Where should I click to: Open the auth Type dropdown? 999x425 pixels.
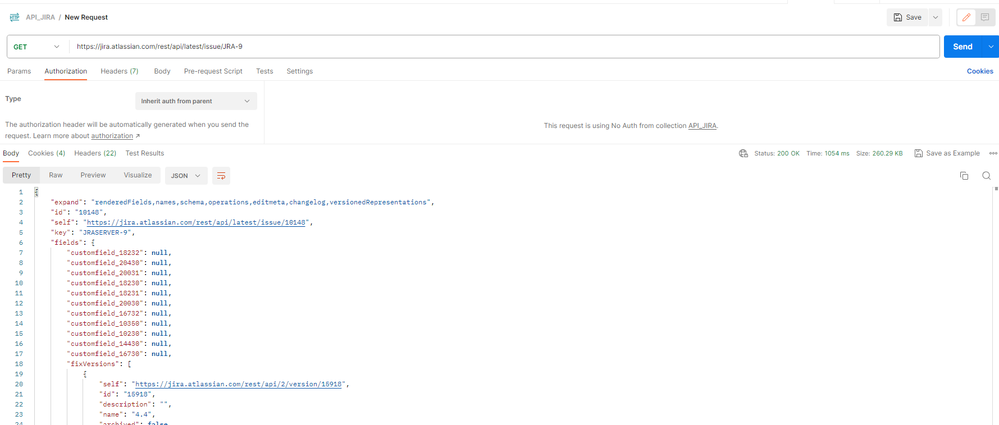196,101
